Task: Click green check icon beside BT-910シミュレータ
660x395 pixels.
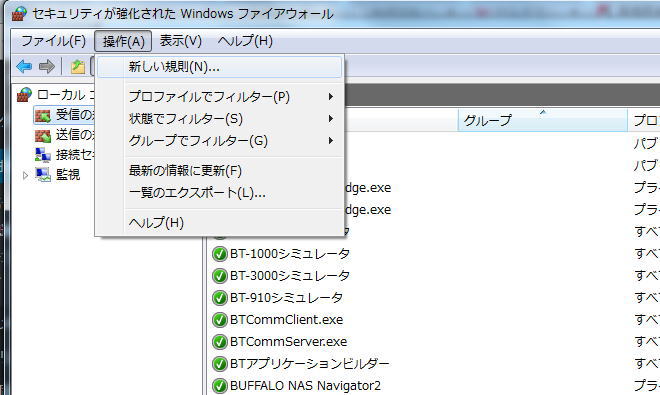Action: (220, 298)
